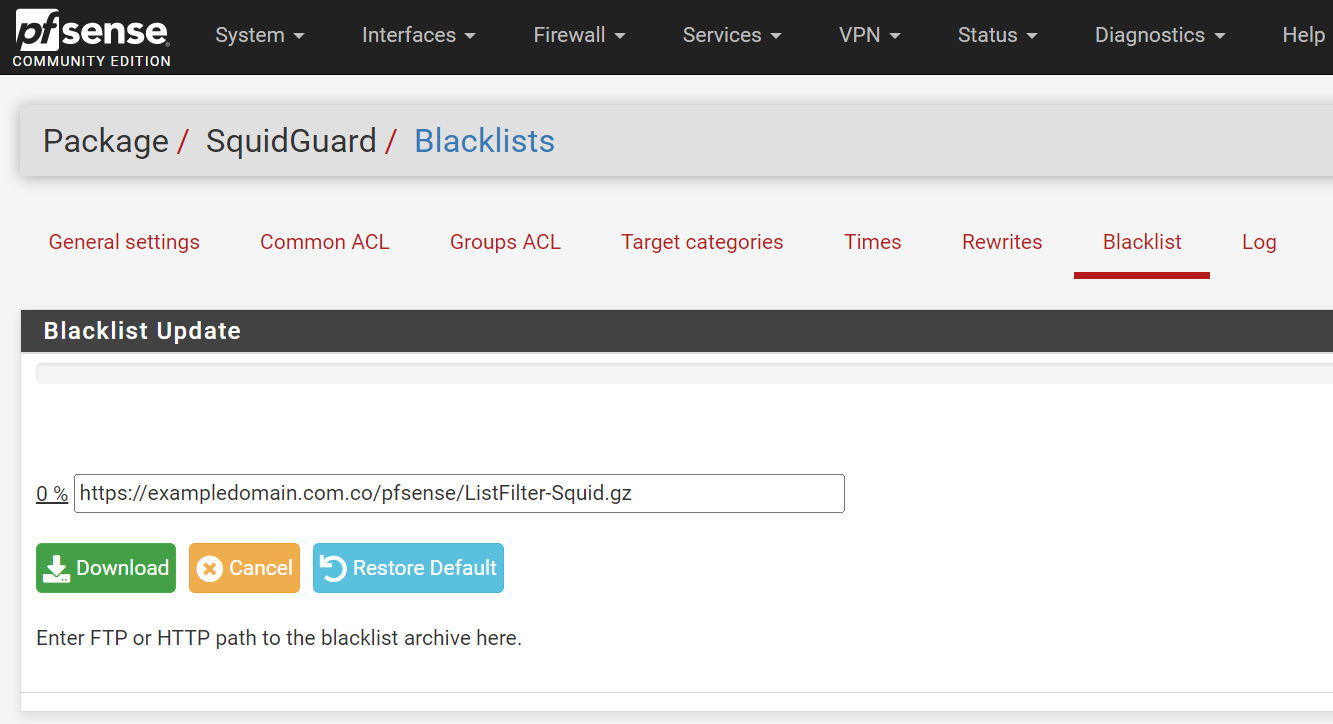Click the Blacklists breadcrumb link
Image resolution: width=1333 pixels, height=724 pixels.
click(484, 141)
